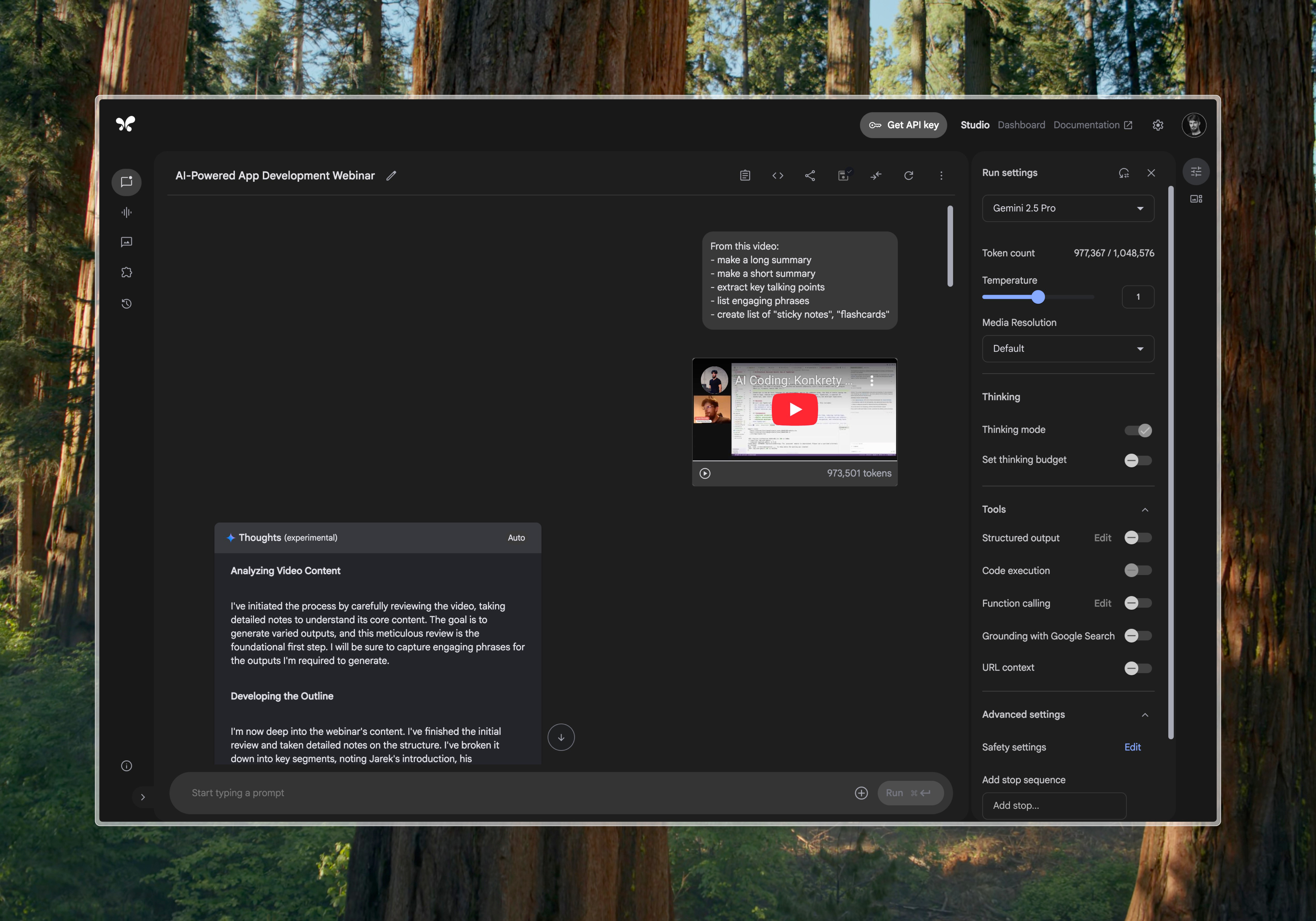The width and height of the screenshot is (1316, 921).
Task: Enable Grounding with Google Search
Action: (x=1138, y=636)
